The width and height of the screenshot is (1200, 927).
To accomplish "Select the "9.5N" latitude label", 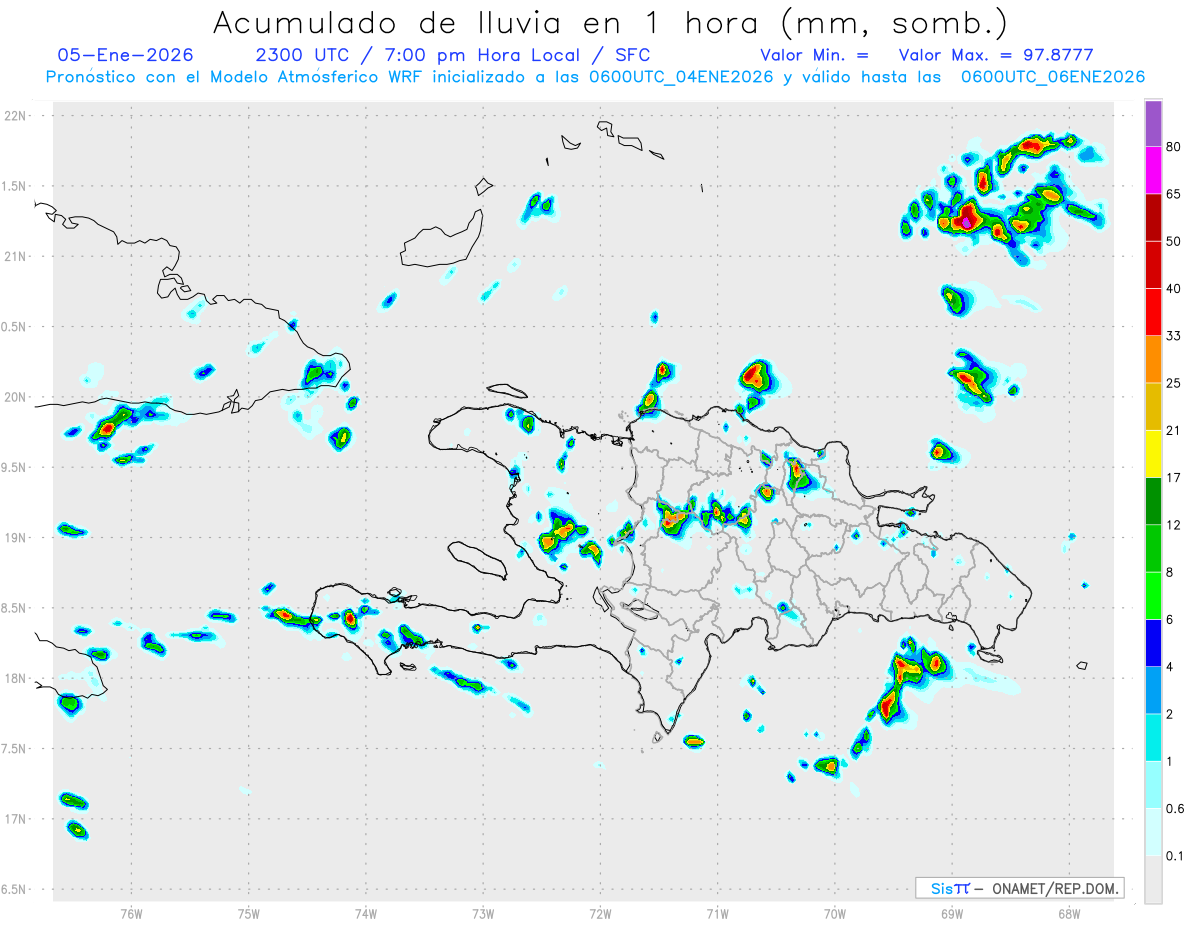I will [15, 467].
